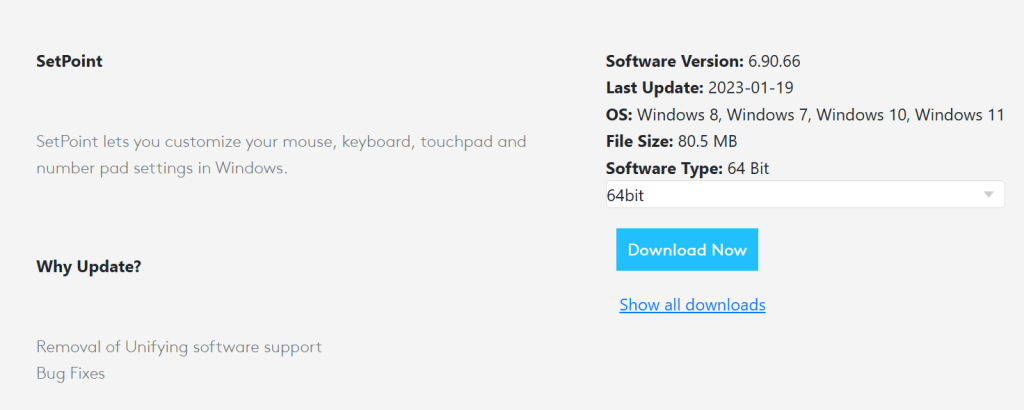Click the Download Now button

point(686,250)
